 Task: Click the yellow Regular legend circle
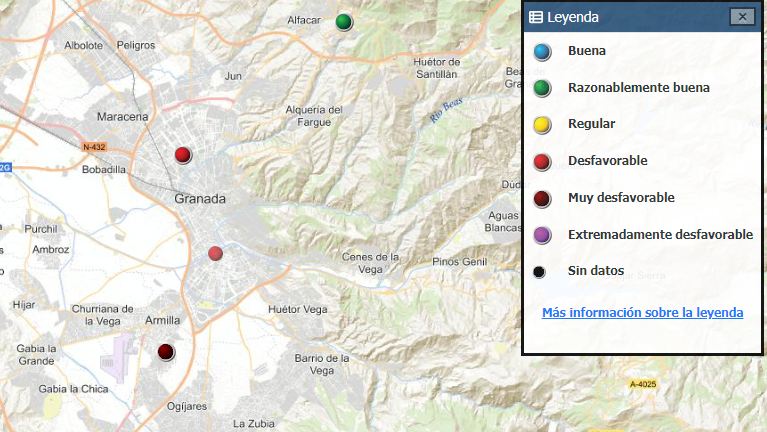[541, 125]
